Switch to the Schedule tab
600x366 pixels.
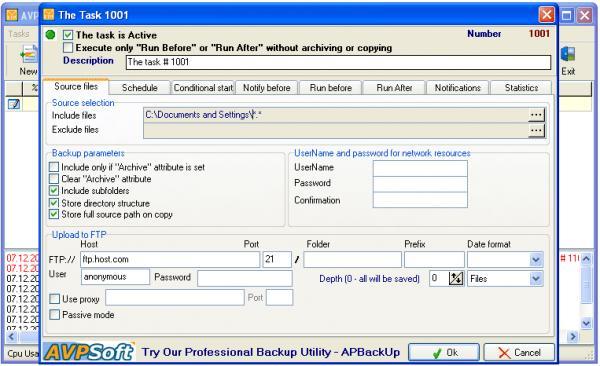[140, 88]
